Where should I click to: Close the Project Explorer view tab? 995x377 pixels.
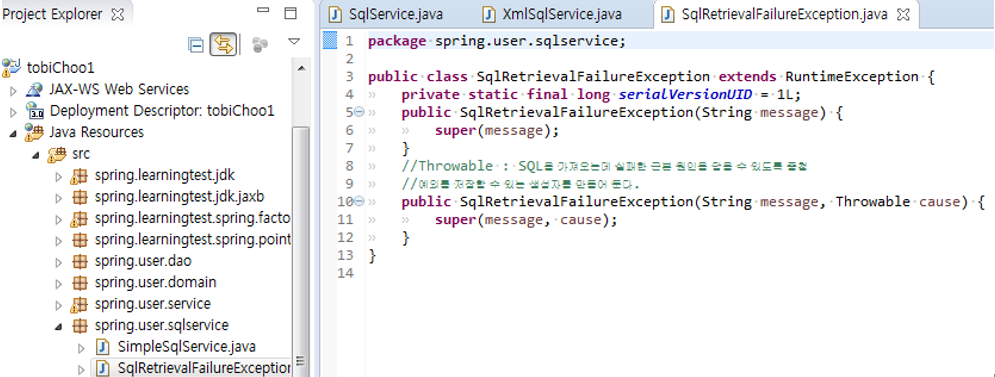(x=117, y=14)
